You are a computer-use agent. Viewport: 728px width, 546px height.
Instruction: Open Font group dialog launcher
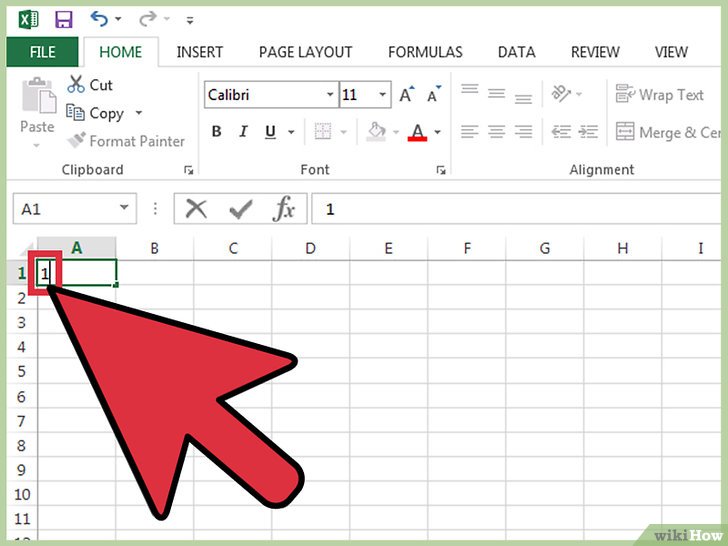pyautogui.click(x=441, y=170)
